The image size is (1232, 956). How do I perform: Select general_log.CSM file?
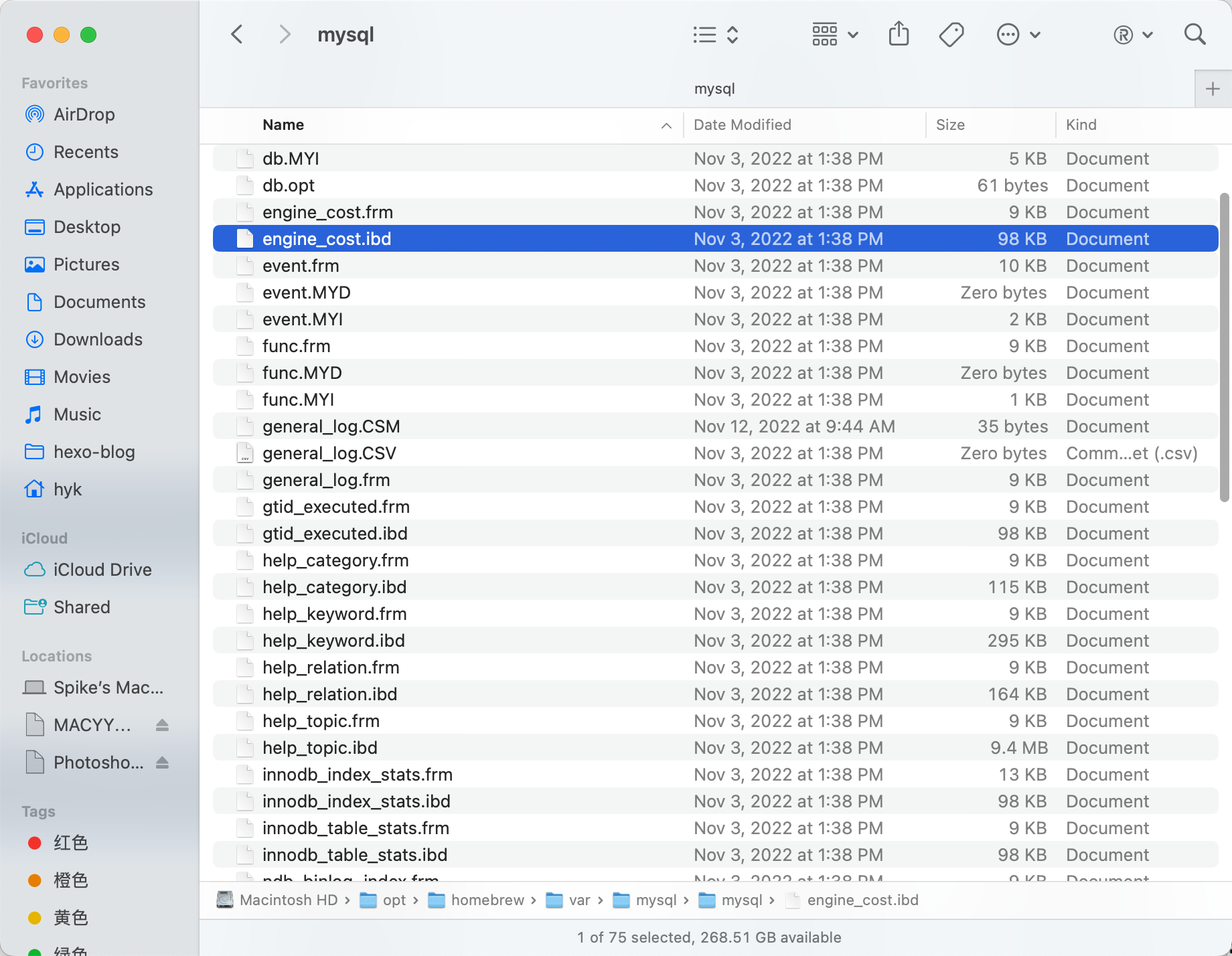click(x=715, y=426)
